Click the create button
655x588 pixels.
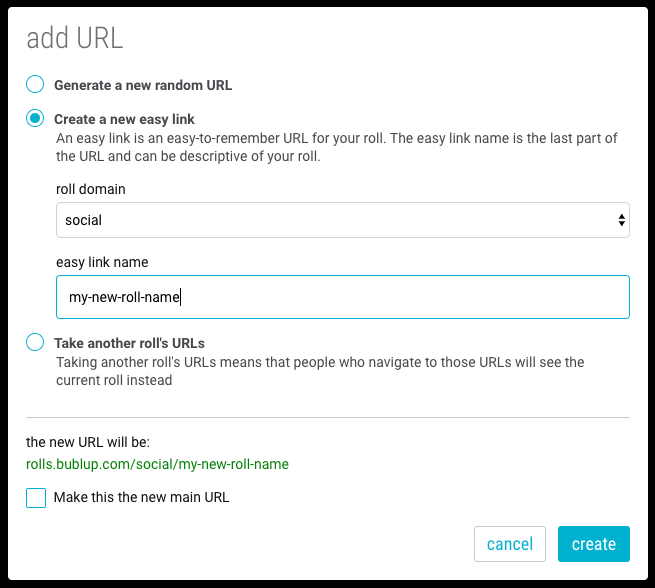point(594,544)
